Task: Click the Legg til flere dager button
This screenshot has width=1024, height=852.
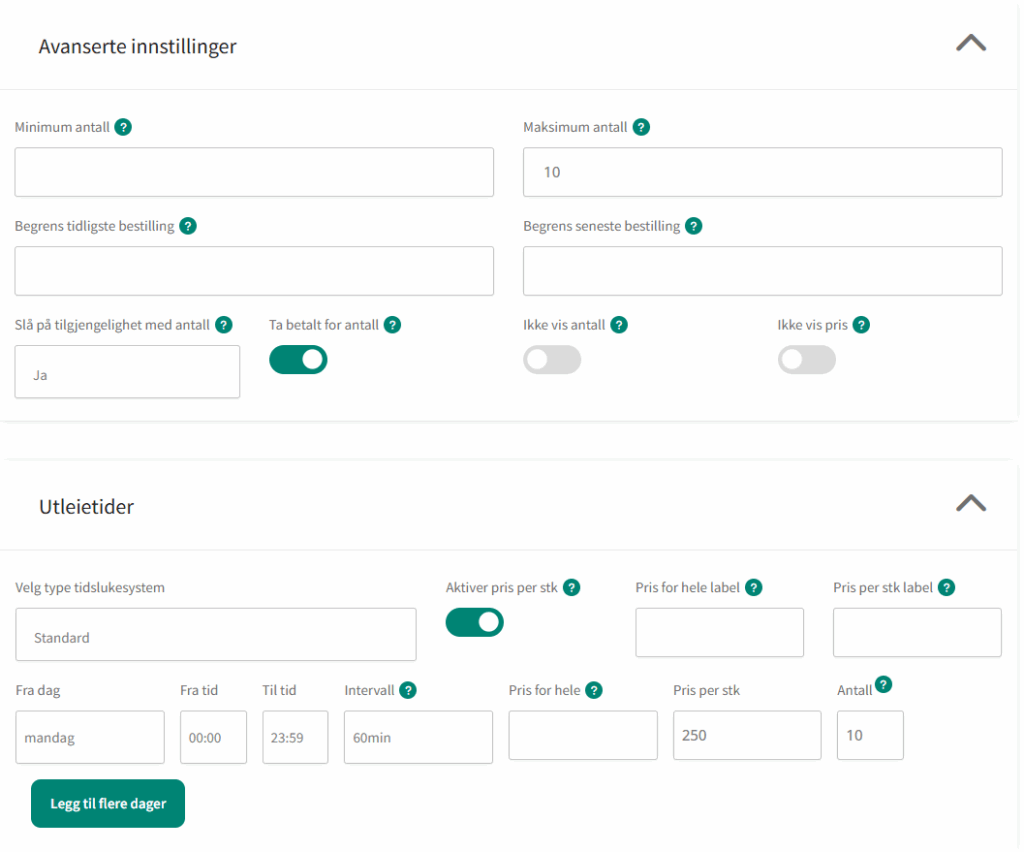Action: (108, 803)
